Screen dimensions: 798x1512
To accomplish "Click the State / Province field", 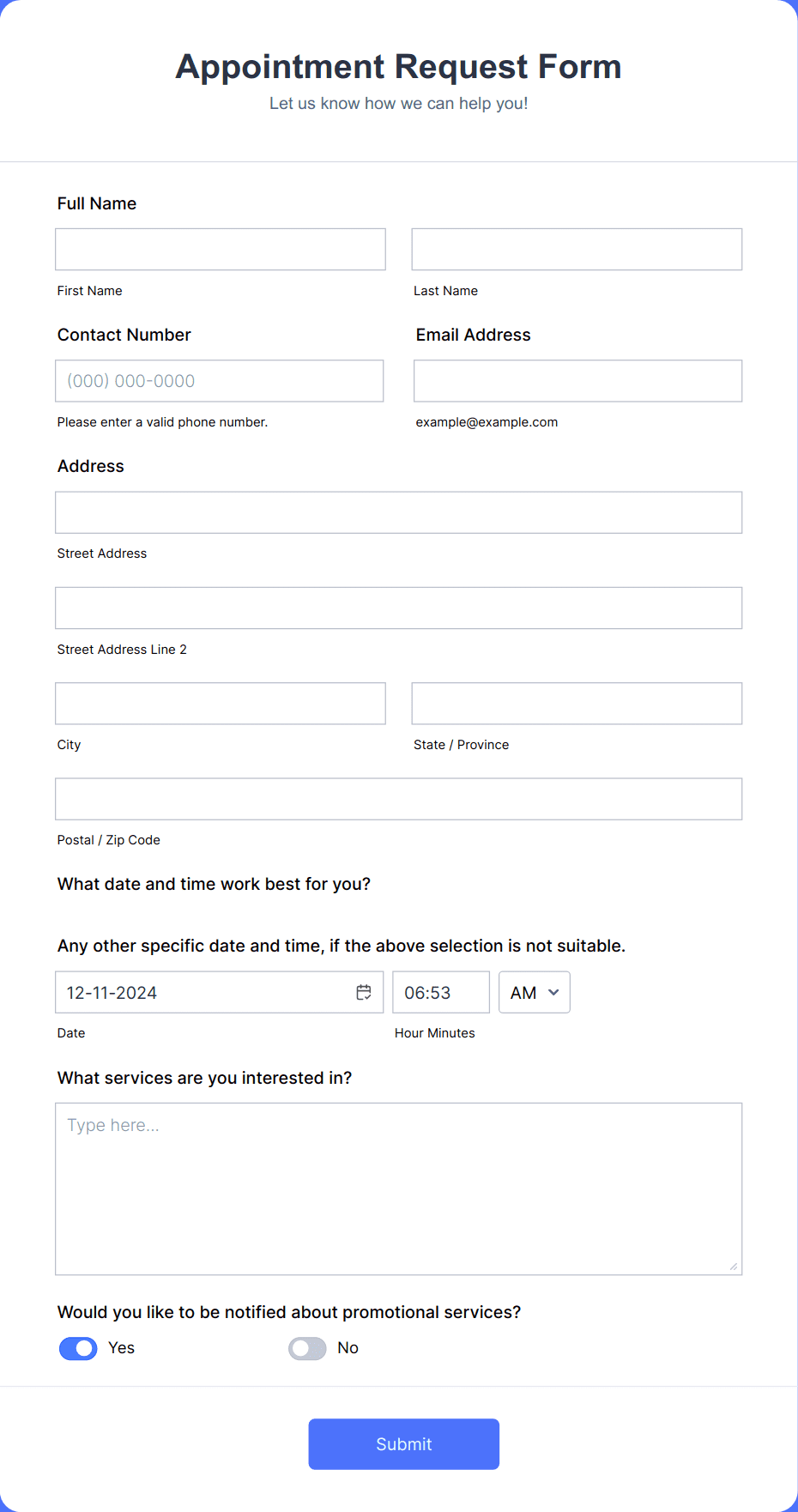I will 577,703.
